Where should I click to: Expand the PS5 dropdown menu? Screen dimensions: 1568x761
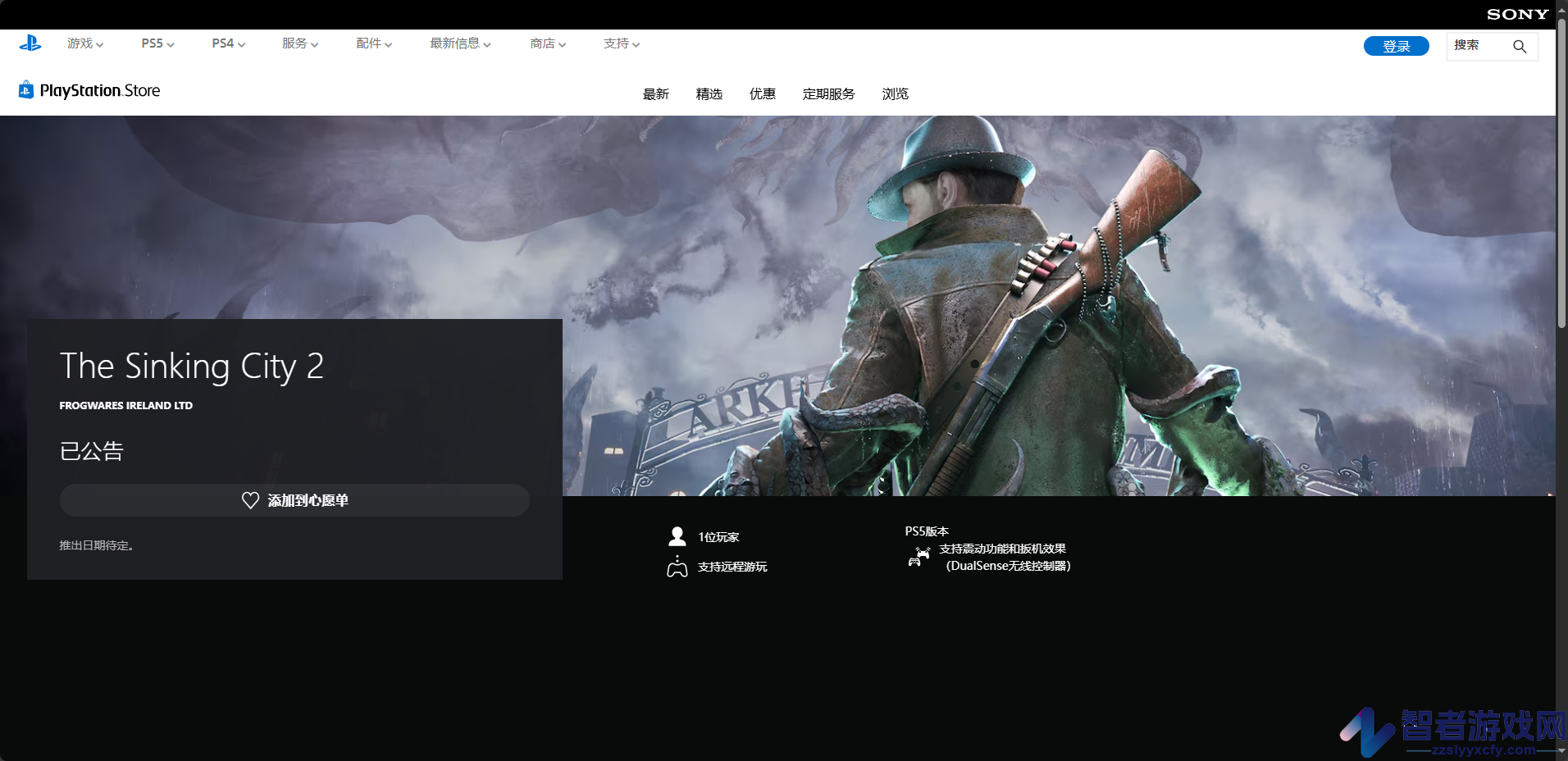click(157, 43)
